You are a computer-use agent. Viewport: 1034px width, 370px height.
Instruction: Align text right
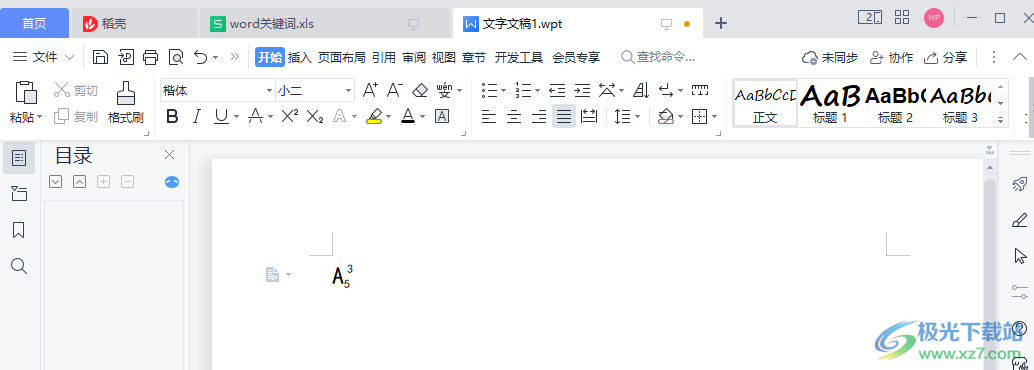(539, 117)
